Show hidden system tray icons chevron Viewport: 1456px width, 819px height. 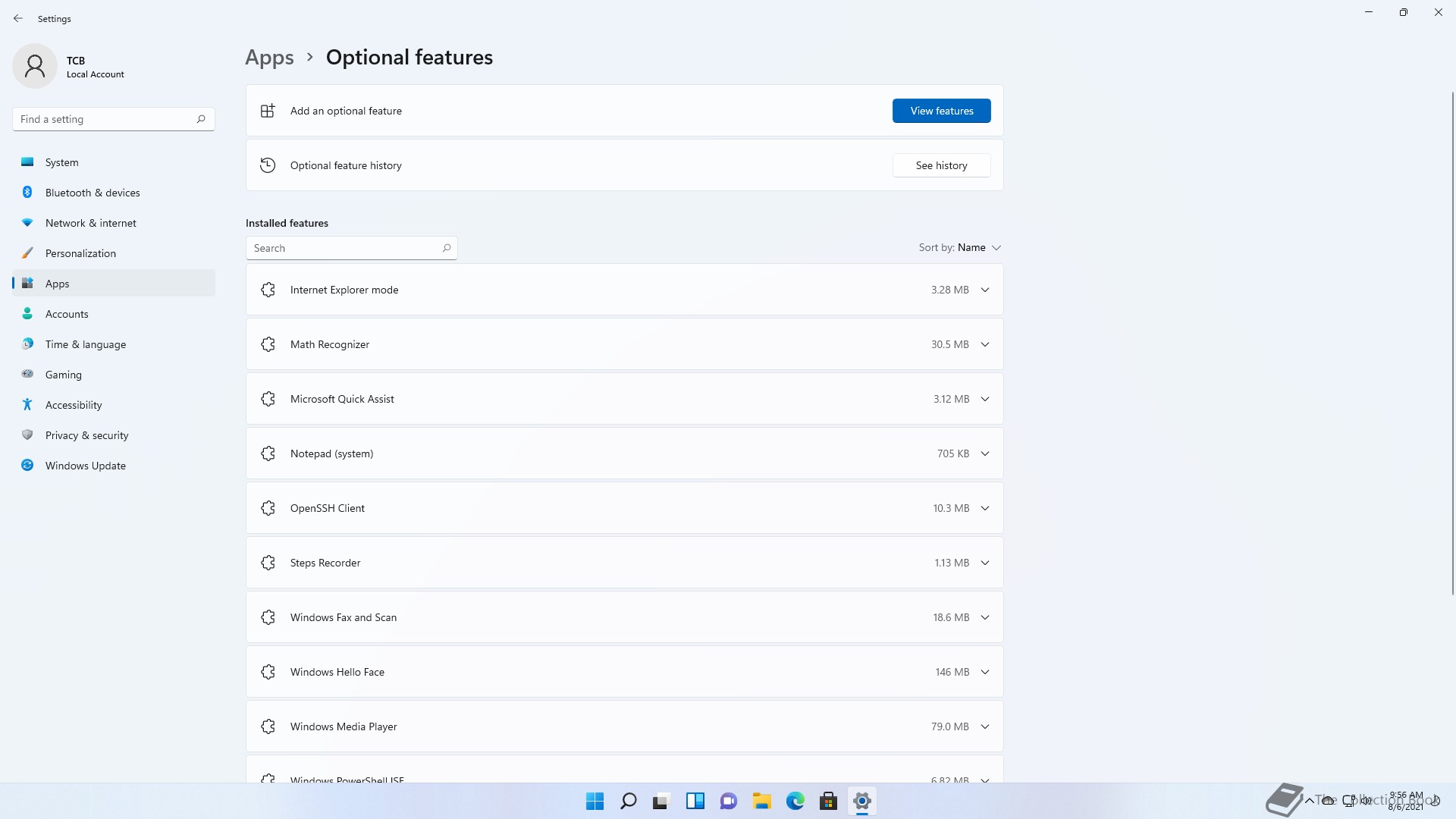point(1309,801)
